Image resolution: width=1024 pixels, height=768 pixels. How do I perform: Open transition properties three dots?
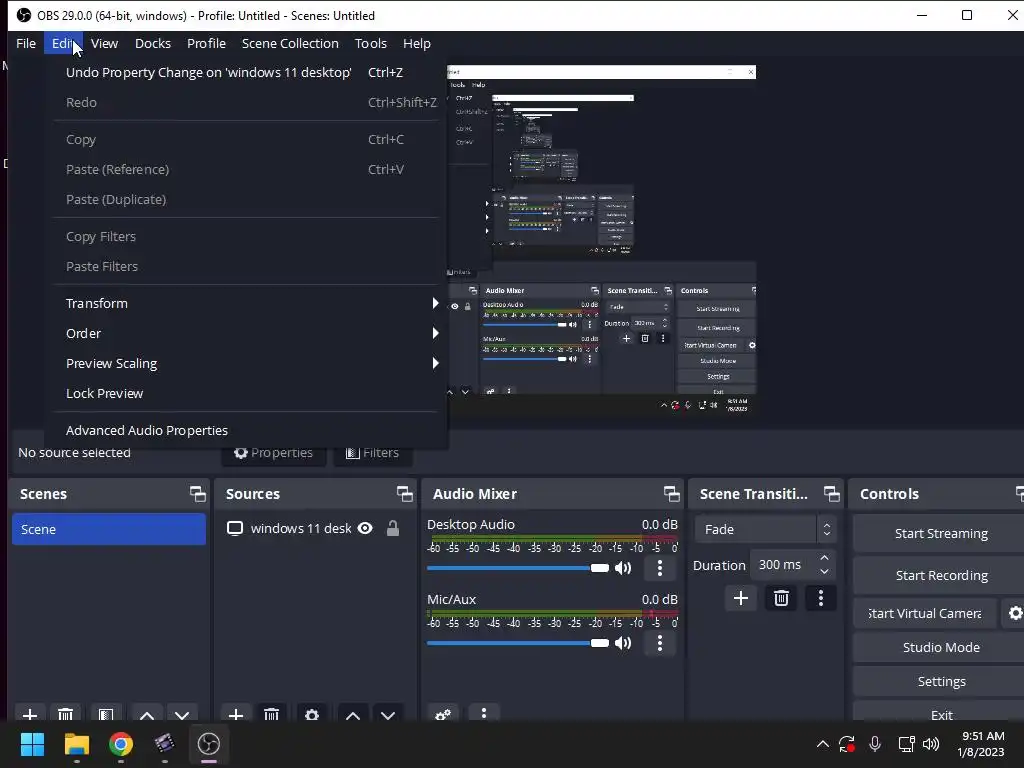coord(821,598)
